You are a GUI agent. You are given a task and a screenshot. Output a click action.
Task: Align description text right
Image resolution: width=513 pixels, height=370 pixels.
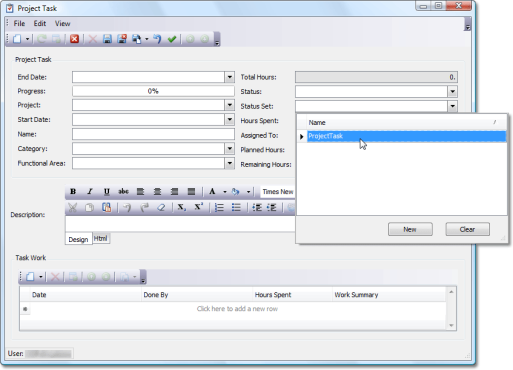tap(174, 192)
